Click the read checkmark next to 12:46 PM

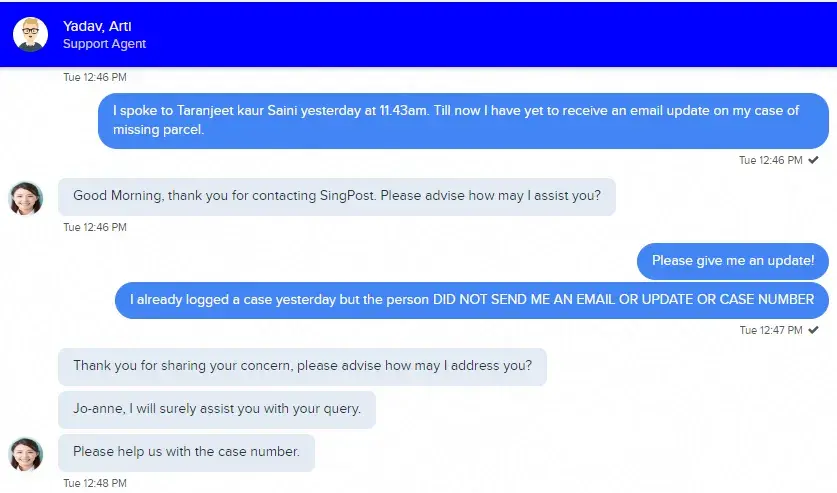813,160
